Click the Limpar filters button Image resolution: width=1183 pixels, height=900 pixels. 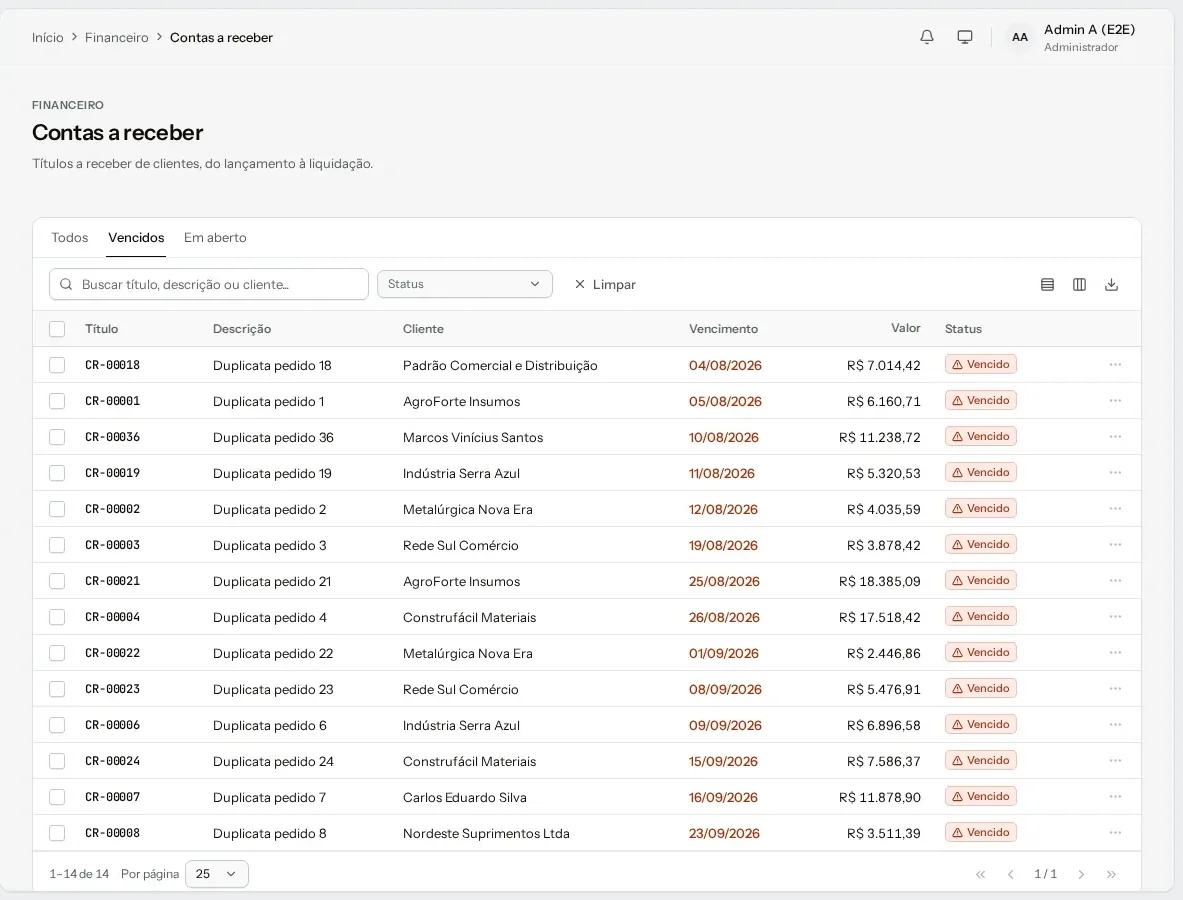(605, 284)
